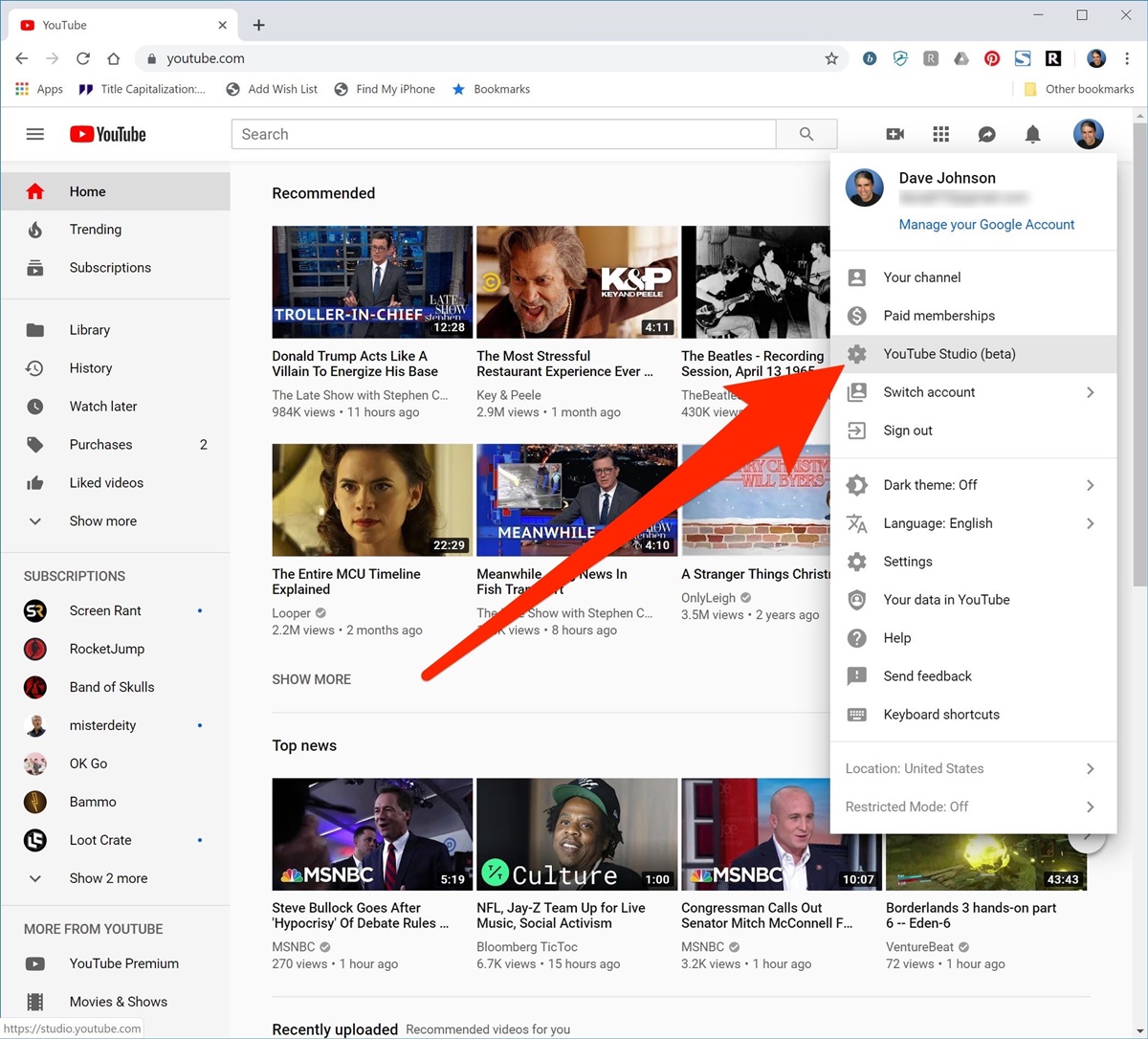
Task: Bookmark page with star icon
Action: pyautogui.click(x=831, y=58)
